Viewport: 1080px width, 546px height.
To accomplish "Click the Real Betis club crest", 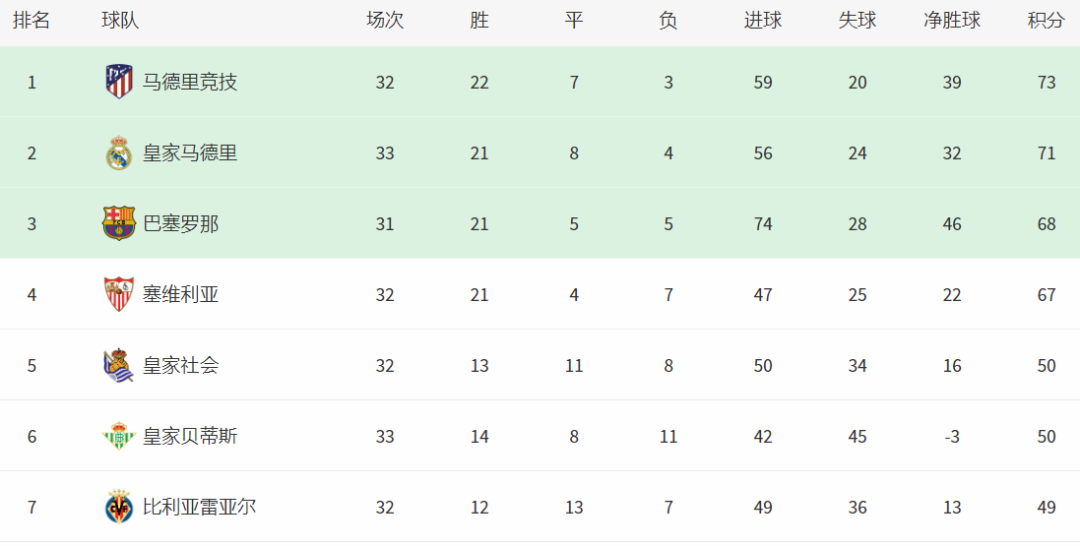I will [x=119, y=437].
